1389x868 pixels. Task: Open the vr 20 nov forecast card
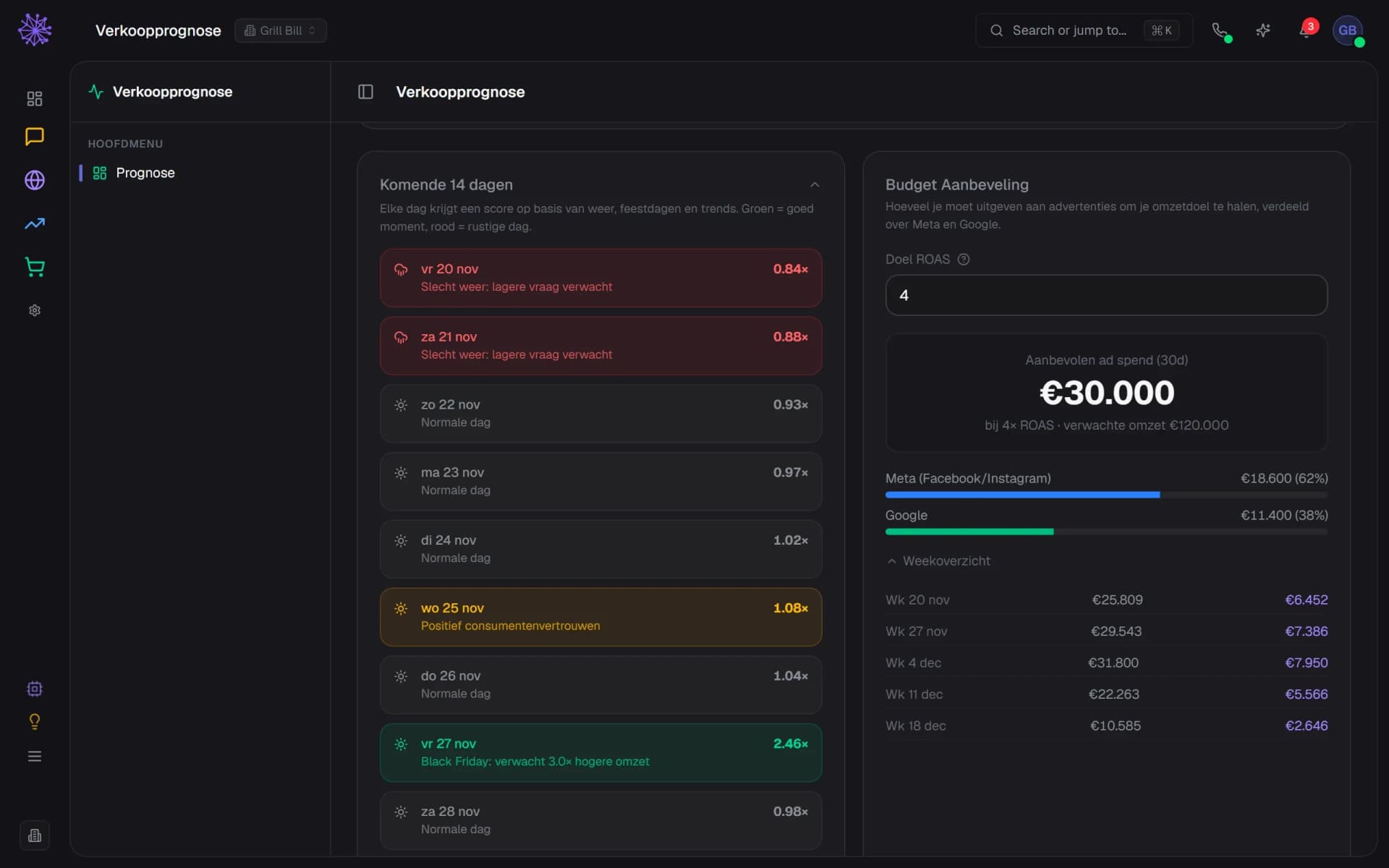(x=600, y=278)
